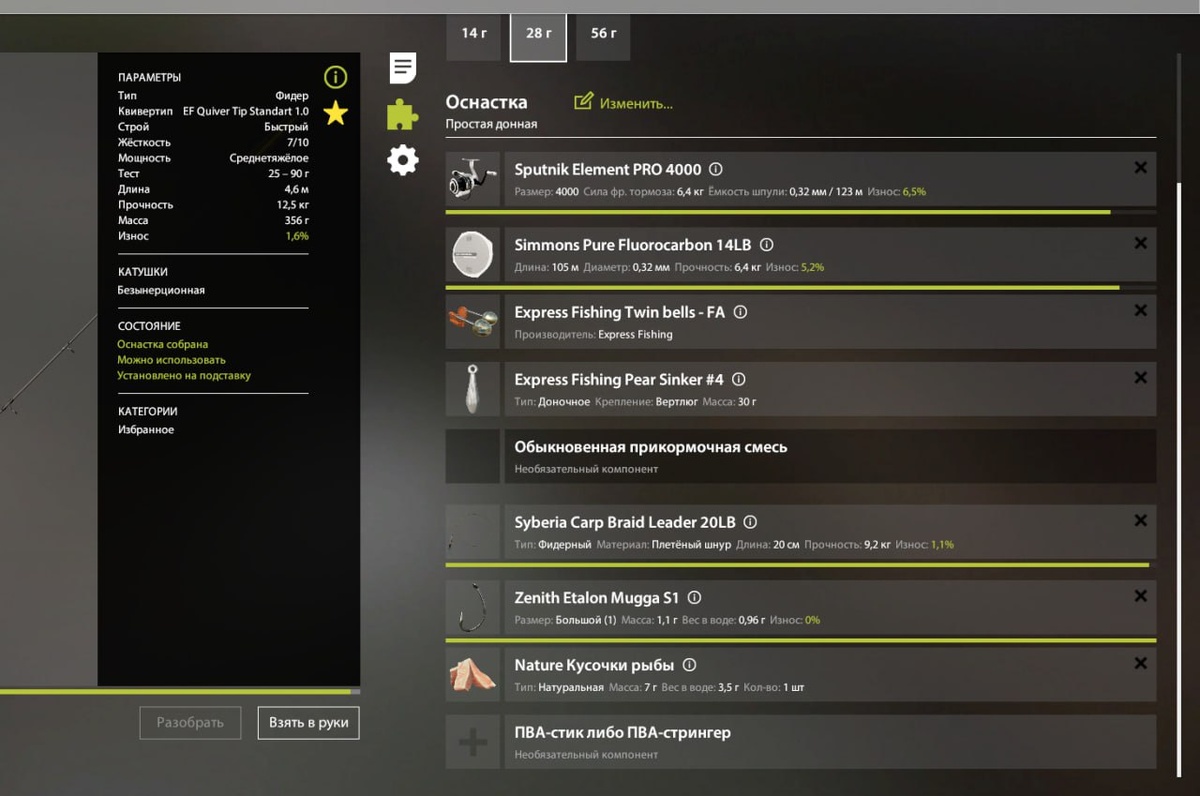
Task: Remove Zenith Etalon Mugga S1 hook
Action: tap(1140, 596)
